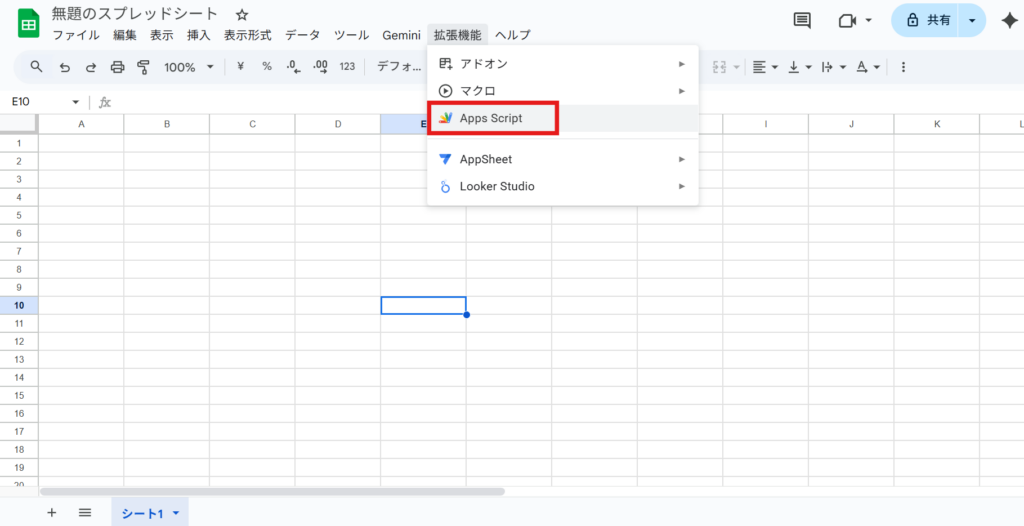Expand the horizontal align dropdown
Viewport: 1024px width, 526px height.
(766, 67)
